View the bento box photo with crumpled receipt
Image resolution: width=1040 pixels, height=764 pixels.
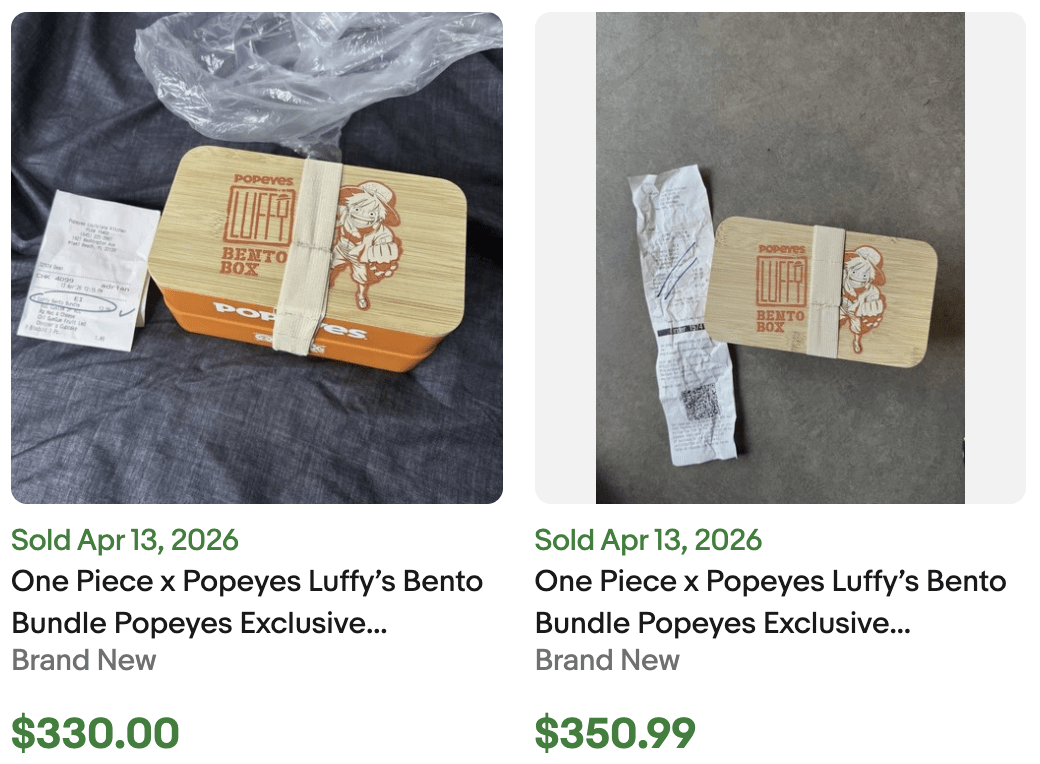click(782, 256)
